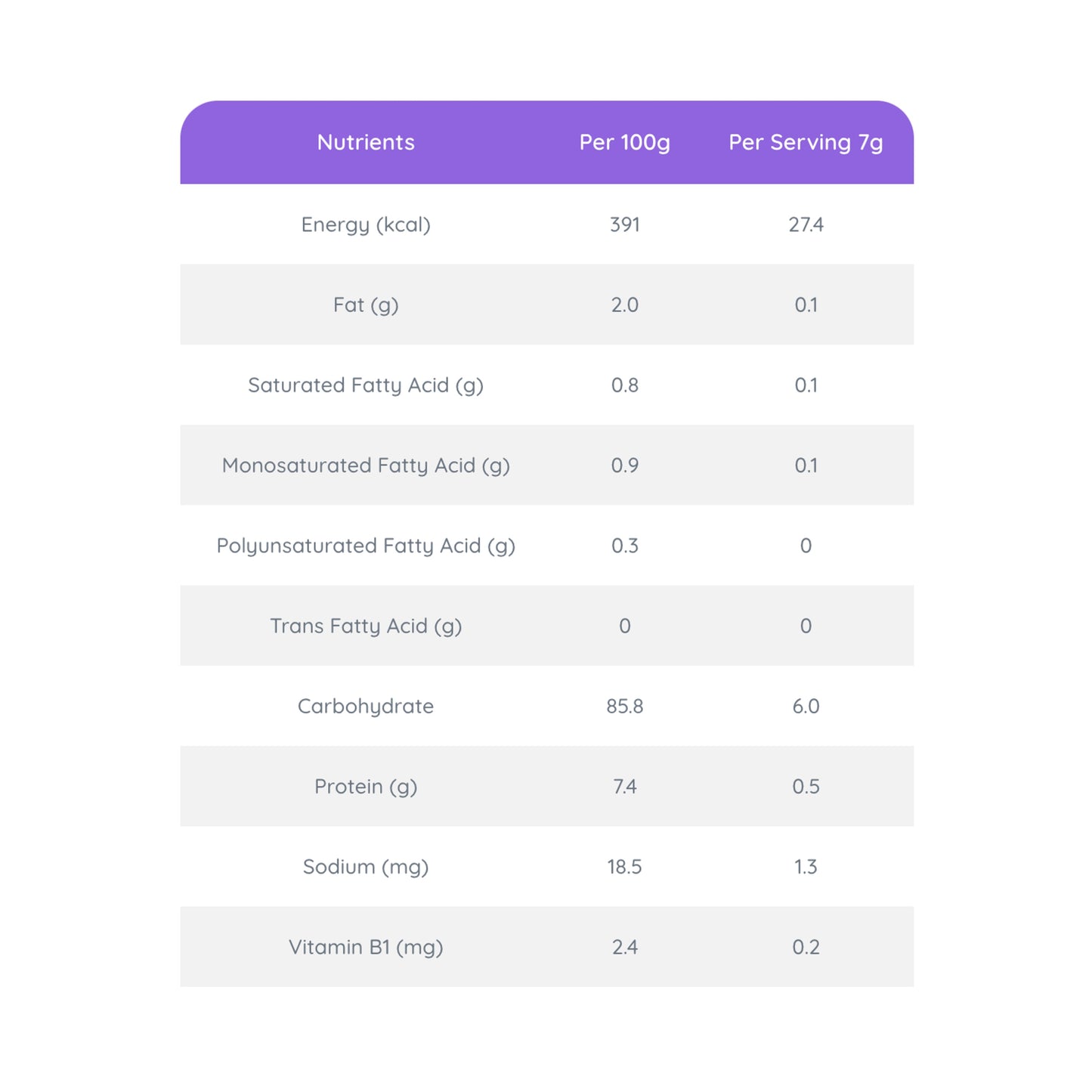Select the Energy (kcal) row label
The image size is (1092, 1092).
point(366,224)
